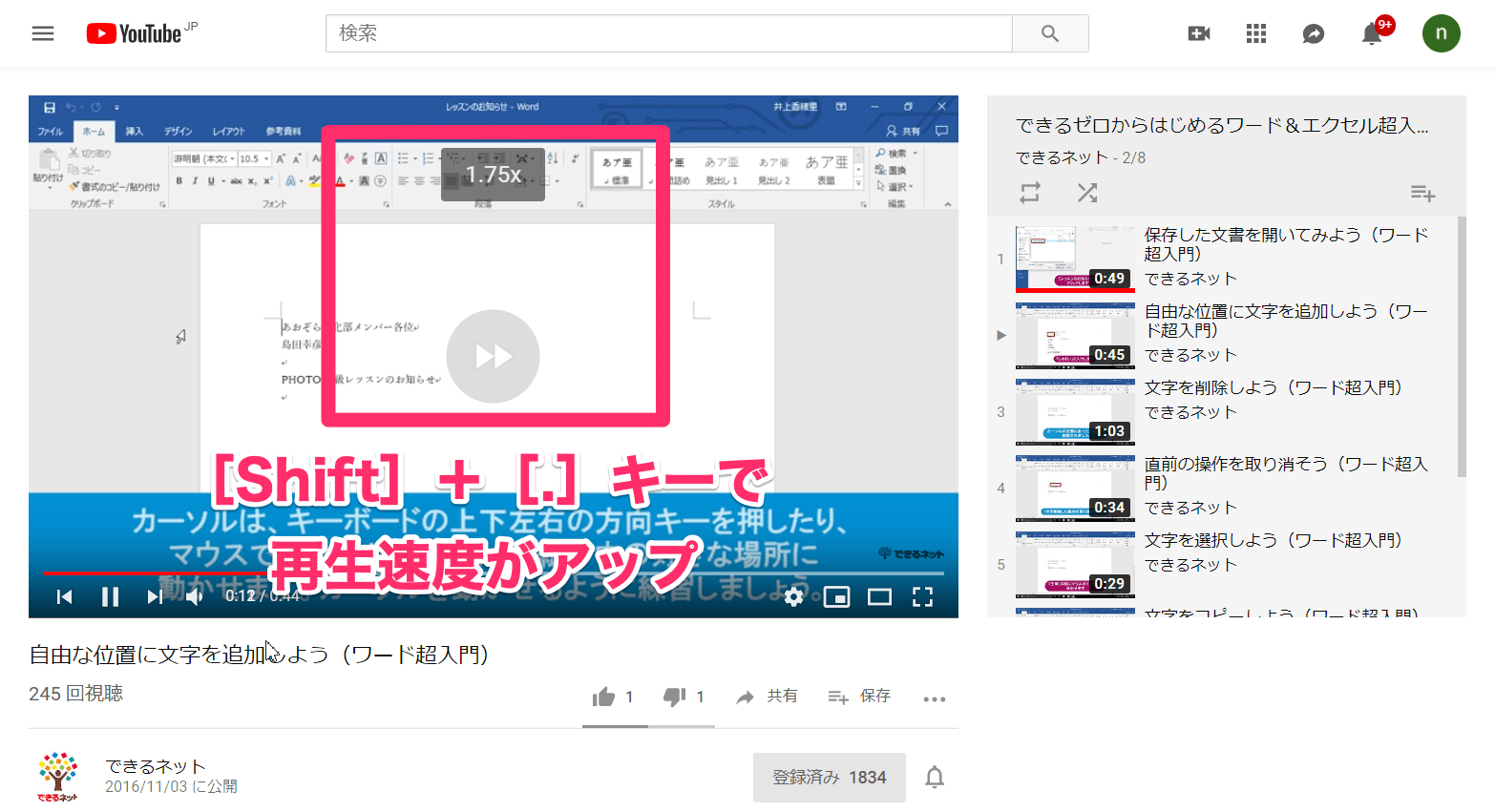
Task: Open more actions three-dot menu
Action: coord(935,698)
